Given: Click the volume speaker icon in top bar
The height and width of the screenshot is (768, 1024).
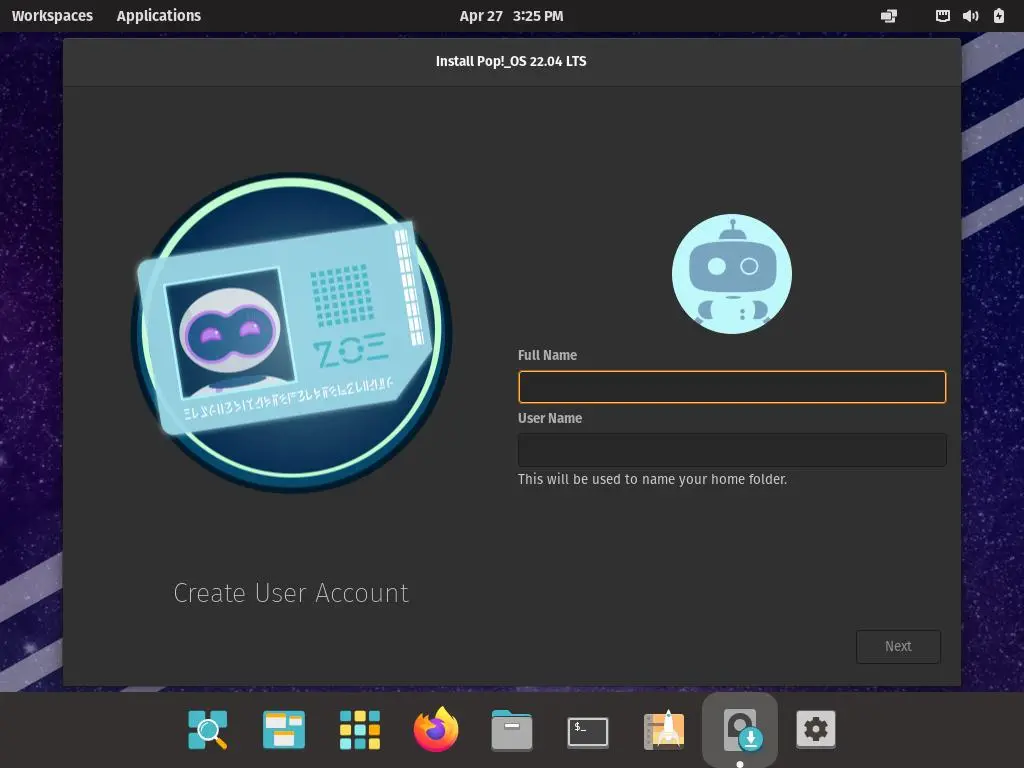Looking at the screenshot, I should [x=970, y=16].
